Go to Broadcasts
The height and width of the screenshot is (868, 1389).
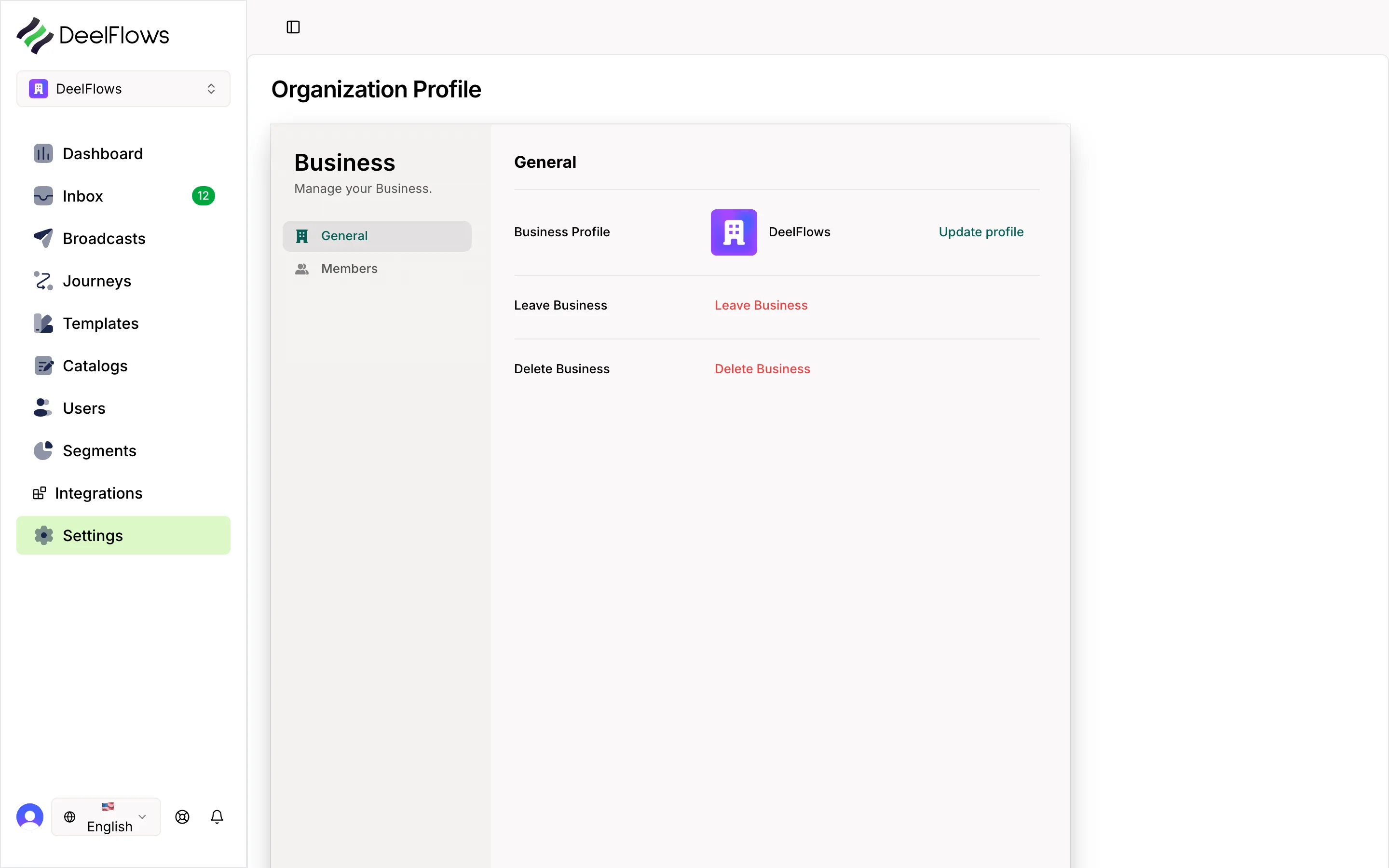pyautogui.click(x=123, y=238)
